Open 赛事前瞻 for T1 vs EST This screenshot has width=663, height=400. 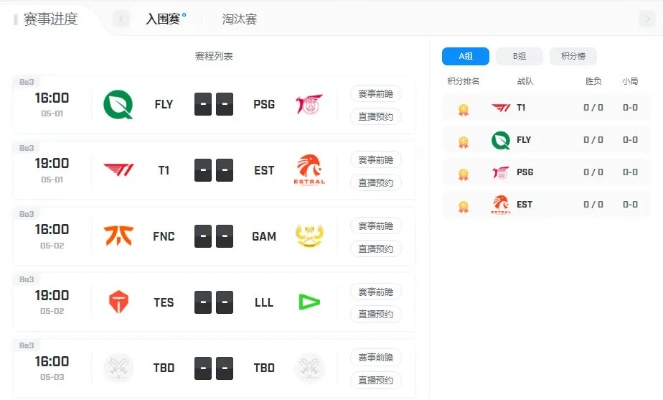pyautogui.click(x=376, y=160)
